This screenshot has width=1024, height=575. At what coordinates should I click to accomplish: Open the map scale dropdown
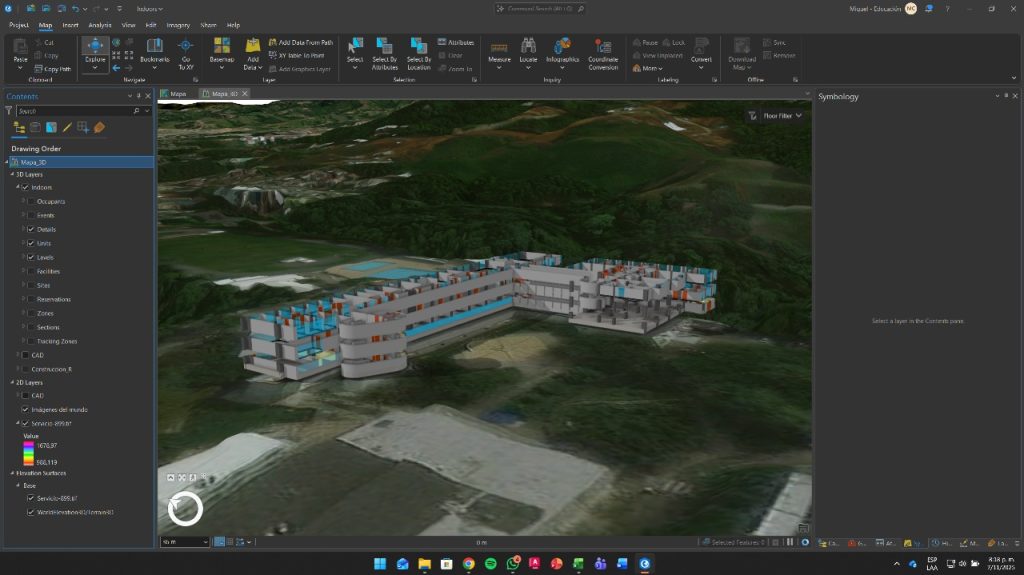pyautogui.click(x=205, y=542)
